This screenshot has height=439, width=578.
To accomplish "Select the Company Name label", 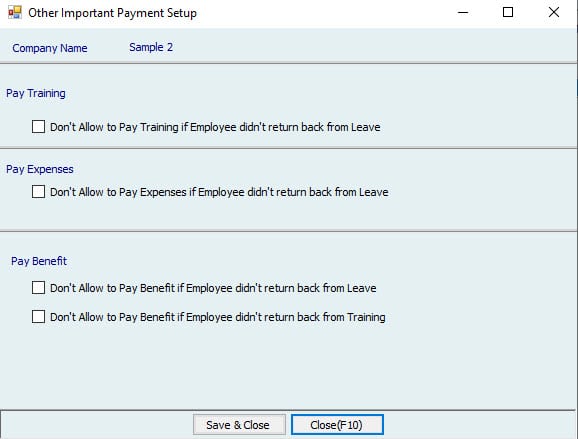I will [50, 48].
